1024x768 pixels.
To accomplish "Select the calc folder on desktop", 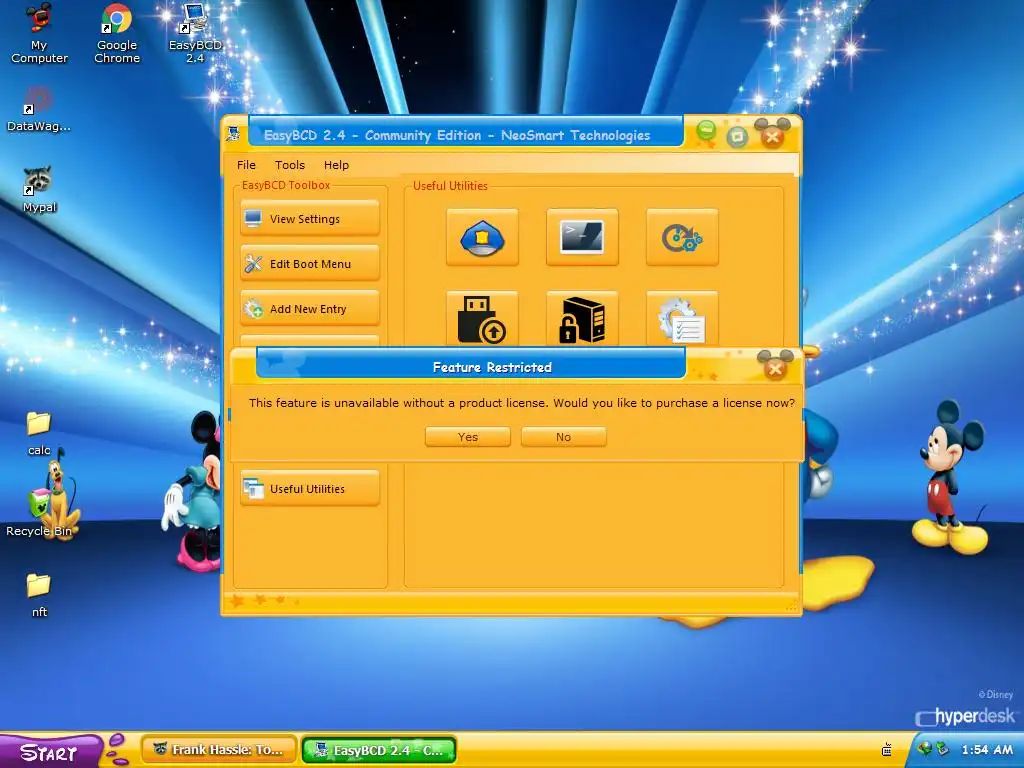I will [x=39, y=434].
